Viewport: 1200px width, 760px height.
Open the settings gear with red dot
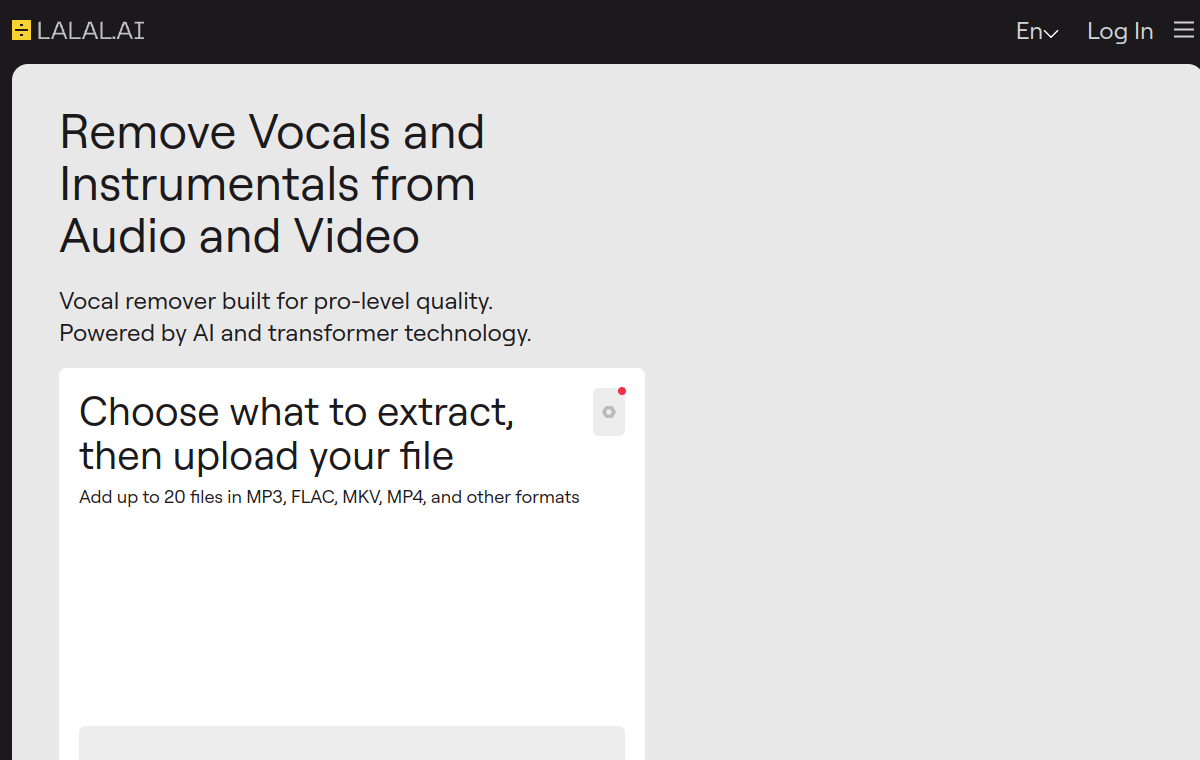coord(609,412)
